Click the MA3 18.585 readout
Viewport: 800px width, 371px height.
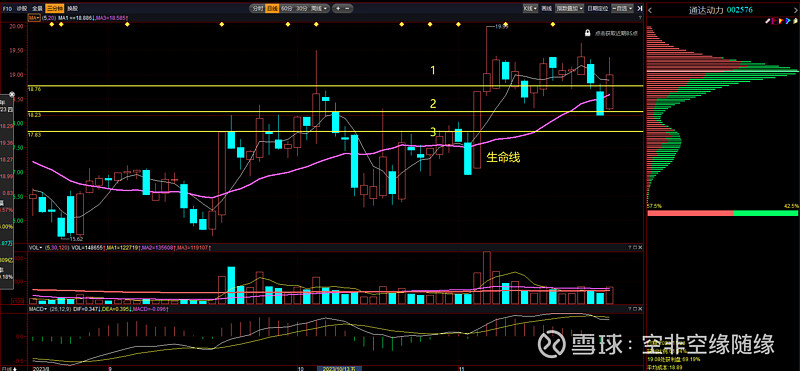point(111,18)
